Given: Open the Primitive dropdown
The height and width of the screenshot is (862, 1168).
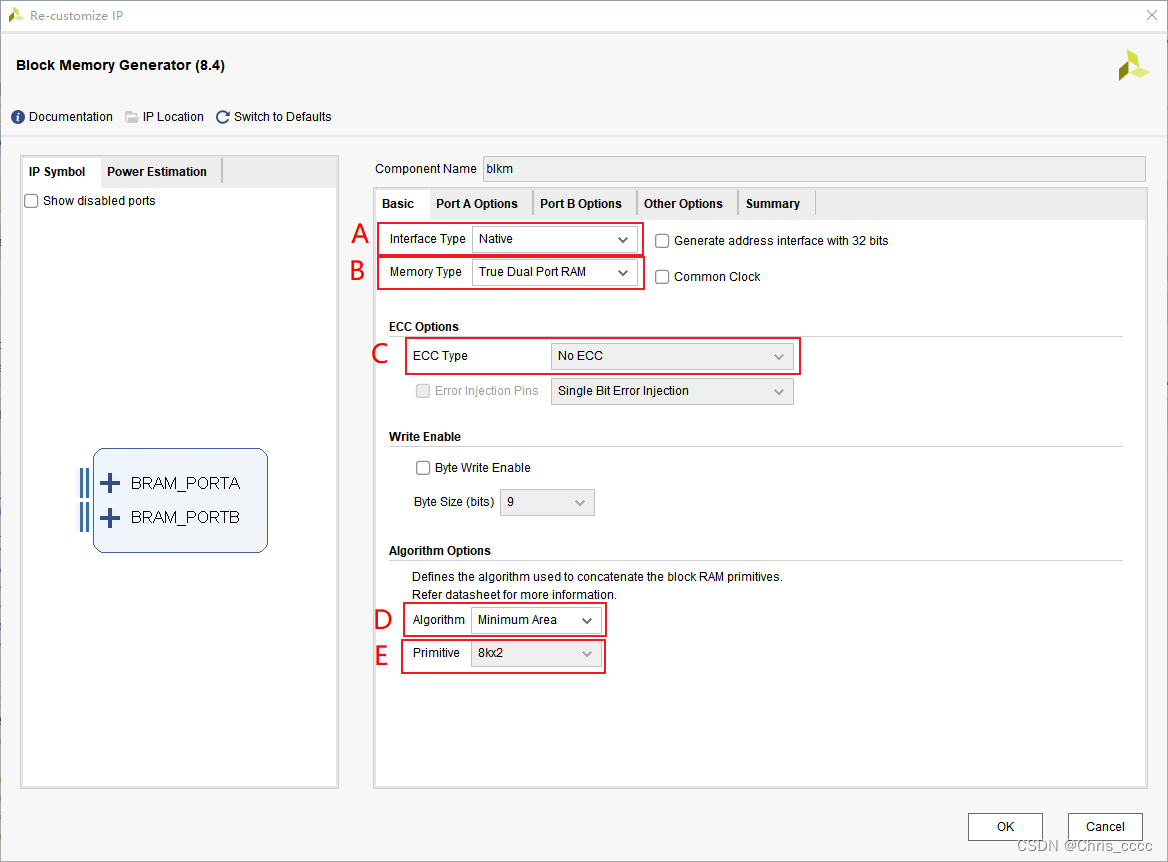Looking at the screenshot, I should (x=536, y=653).
